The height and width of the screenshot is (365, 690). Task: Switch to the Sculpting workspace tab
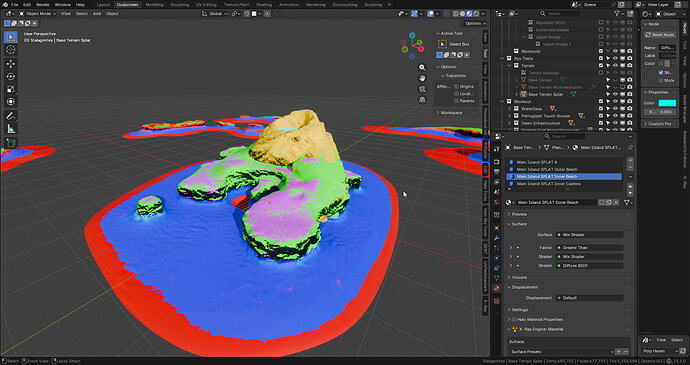[x=179, y=4]
